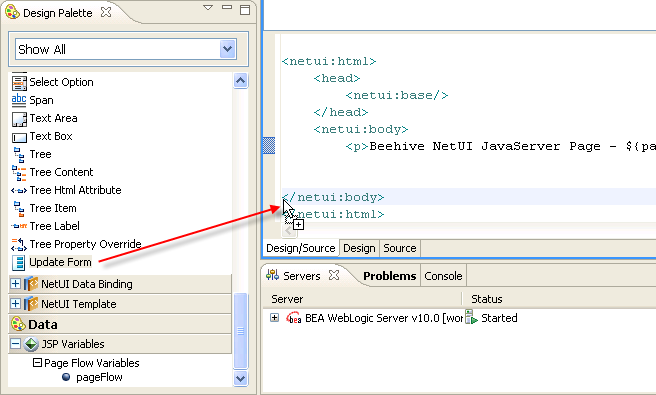Viewport: 656px width, 395px height.
Task: Open the Console tab
Action: tap(443, 276)
